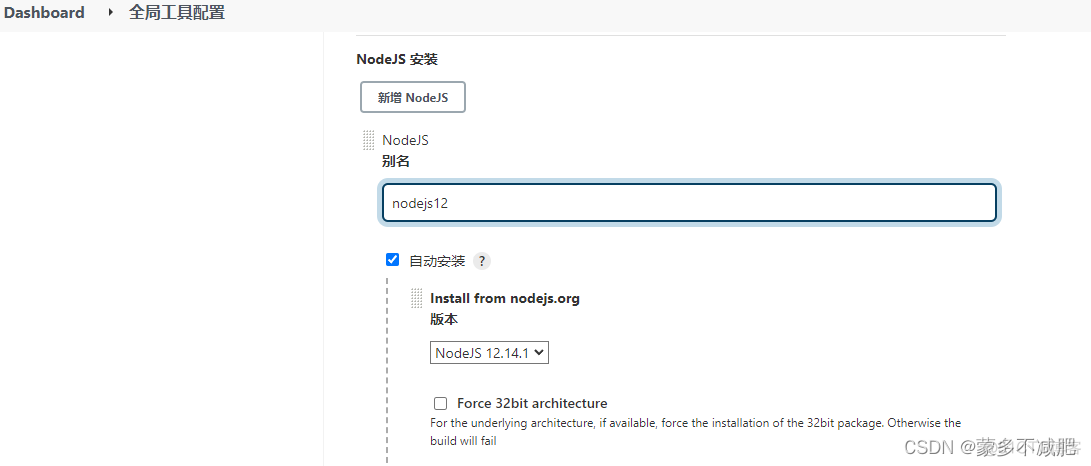Grab the drag handle beside NodeJS entry
Viewport: 1091px width, 466px height.
(x=369, y=141)
